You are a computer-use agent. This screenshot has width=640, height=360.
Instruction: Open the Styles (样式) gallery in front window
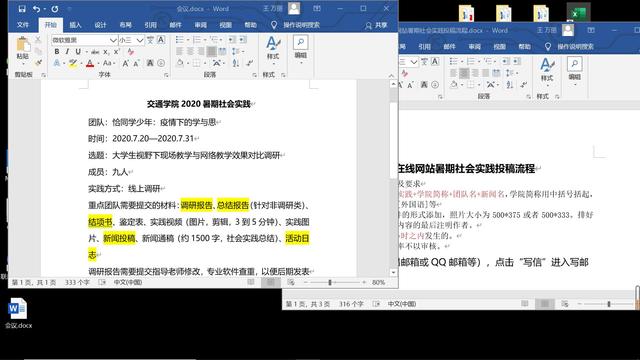[273, 48]
